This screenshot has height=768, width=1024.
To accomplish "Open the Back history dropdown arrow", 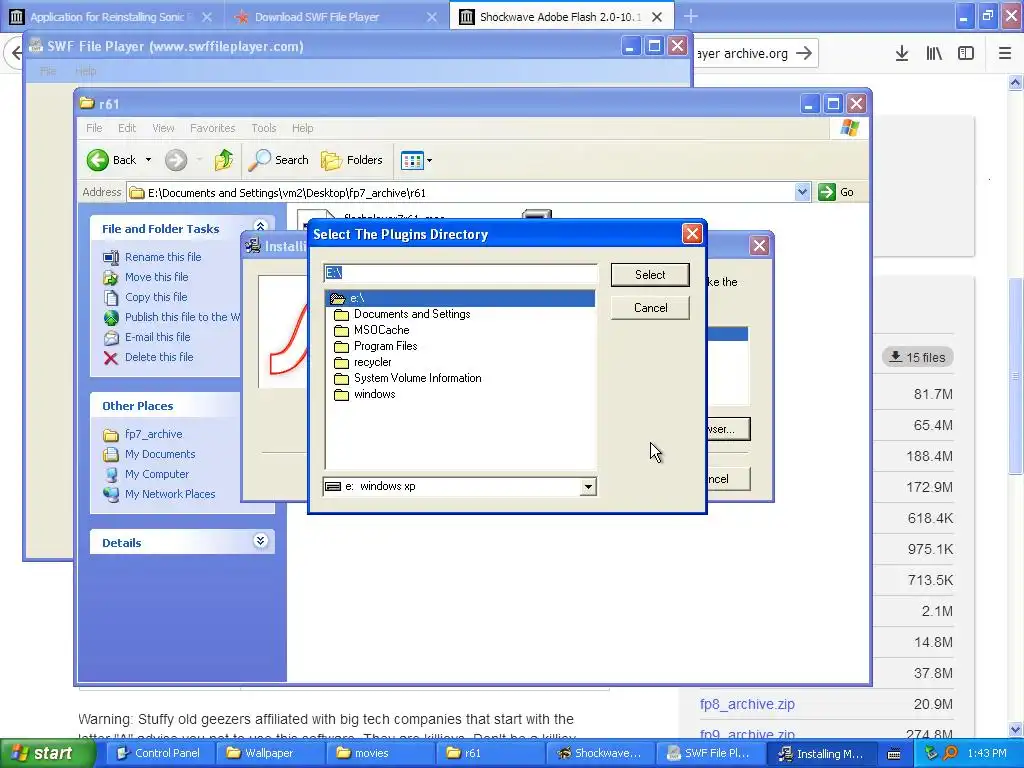I will pyautogui.click(x=148, y=160).
